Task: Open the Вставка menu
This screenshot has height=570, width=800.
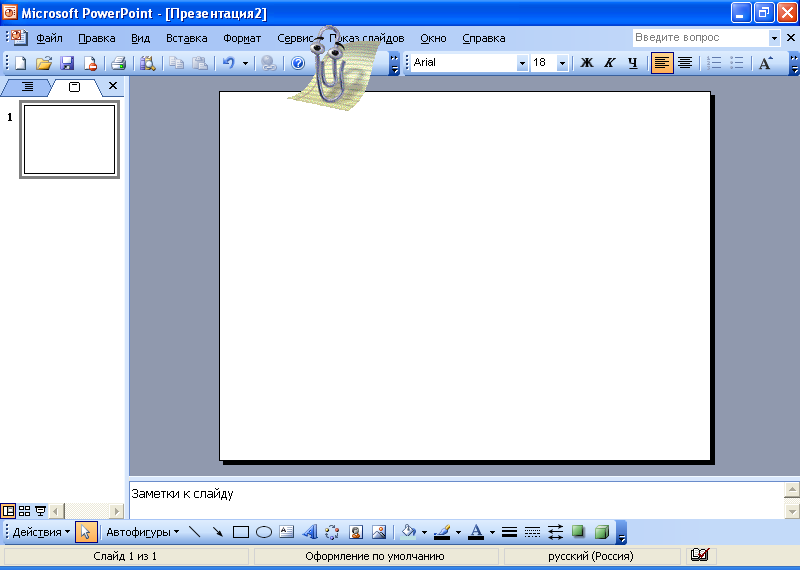Action: coord(187,38)
